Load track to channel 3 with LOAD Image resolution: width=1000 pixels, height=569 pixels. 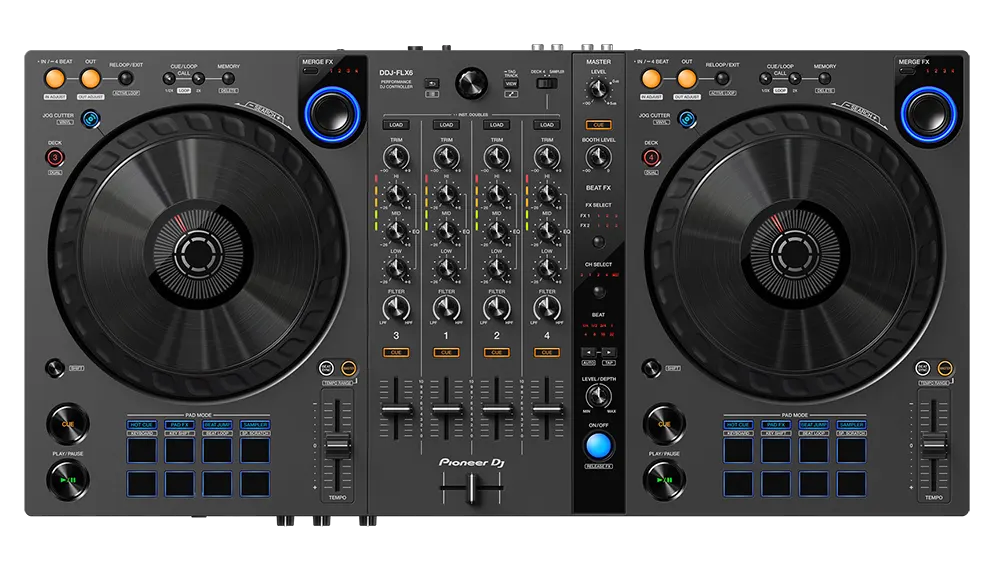[x=396, y=125]
